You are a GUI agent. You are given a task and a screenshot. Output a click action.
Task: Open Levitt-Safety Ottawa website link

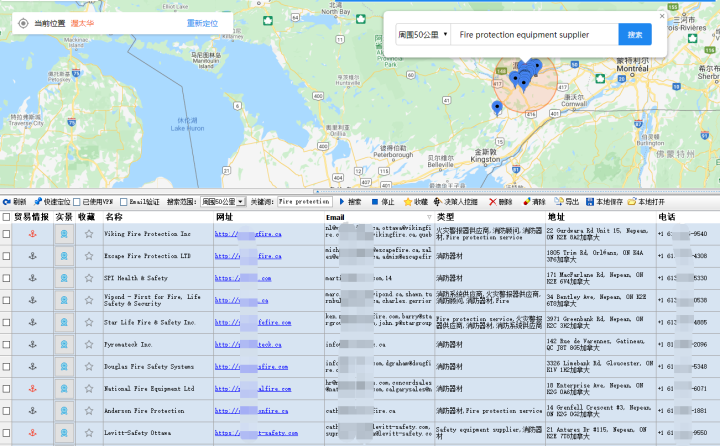(x=256, y=433)
